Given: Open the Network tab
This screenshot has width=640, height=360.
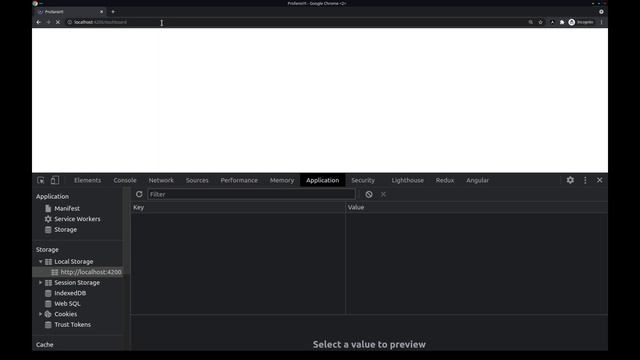Looking at the screenshot, I should coord(161,180).
